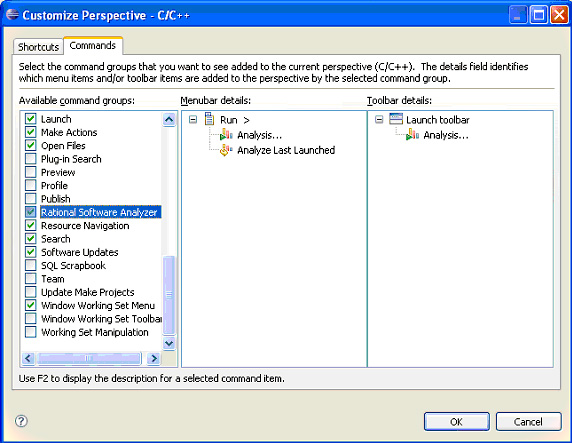Screen dimensions: 572x443
Task: Select the Launch toolbar tree item
Action: click(438, 120)
